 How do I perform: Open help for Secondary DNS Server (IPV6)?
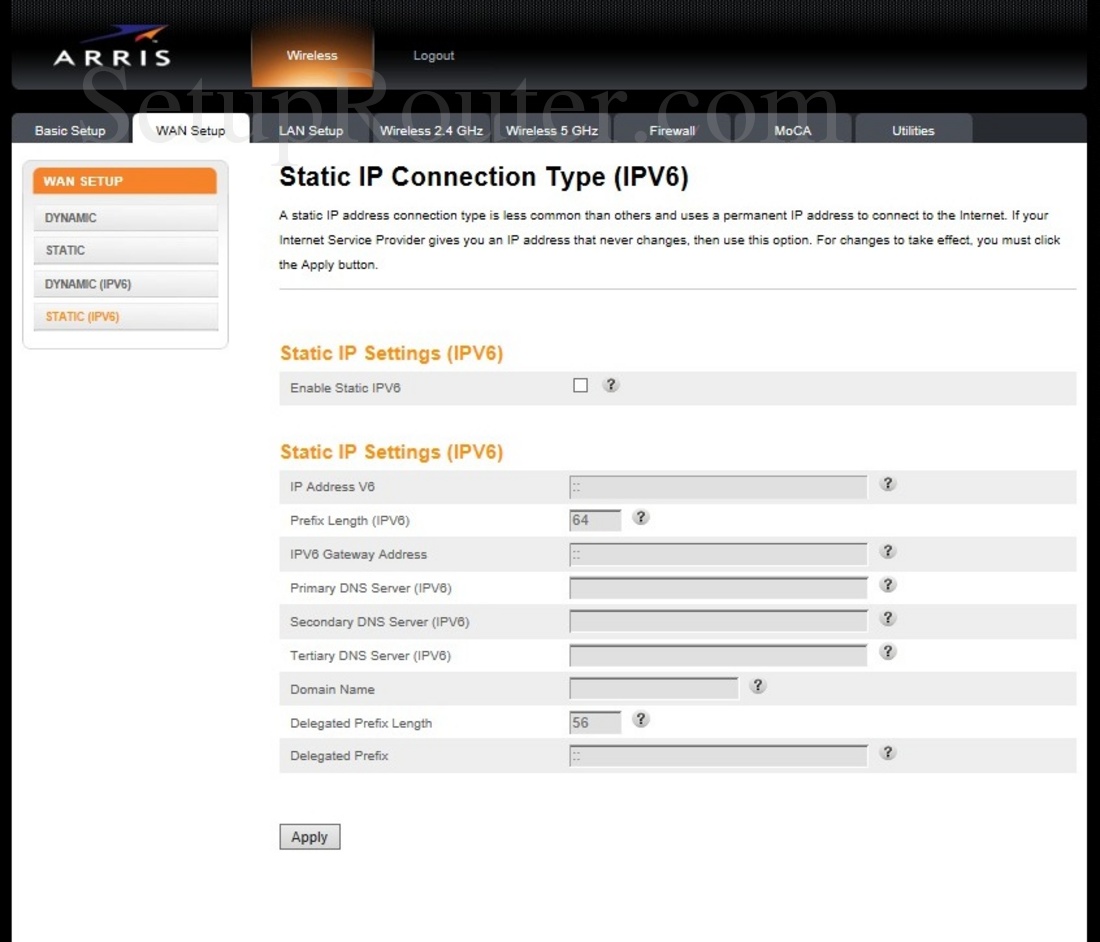click(x=887, y=618)
